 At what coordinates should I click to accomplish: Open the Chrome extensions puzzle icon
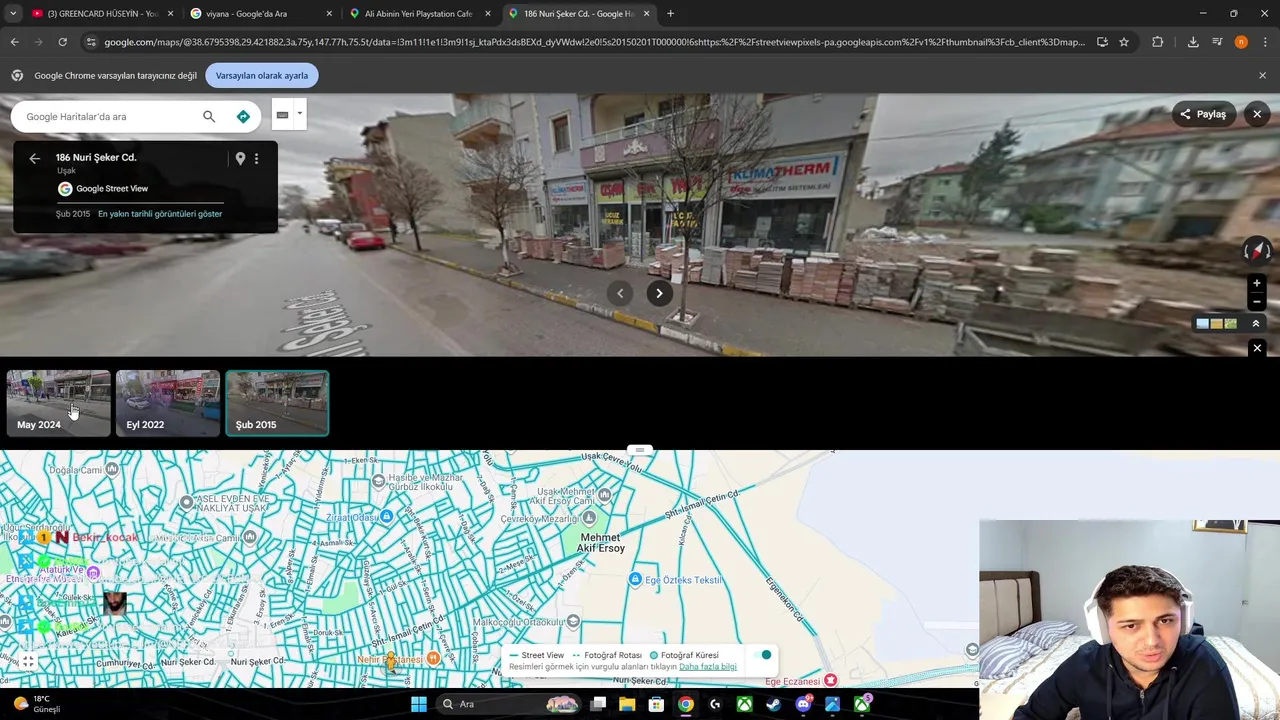[1157, 42]
